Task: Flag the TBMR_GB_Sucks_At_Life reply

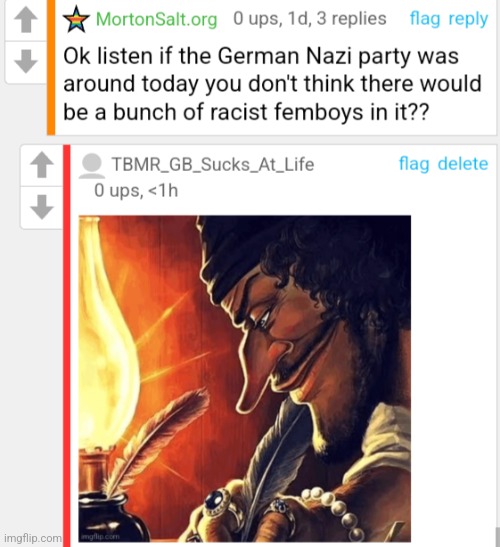Action: point(414,164)
